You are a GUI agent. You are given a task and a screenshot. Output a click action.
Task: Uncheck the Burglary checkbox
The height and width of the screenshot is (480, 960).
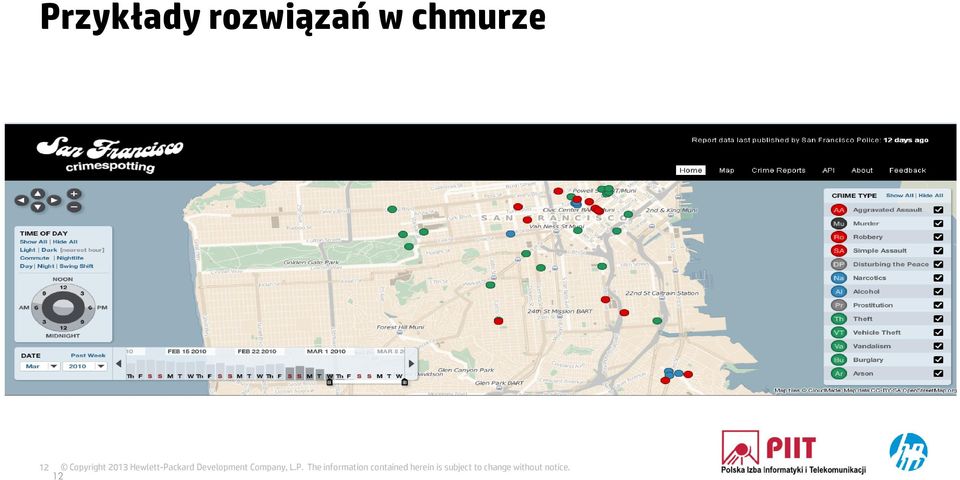coord(938,359)
